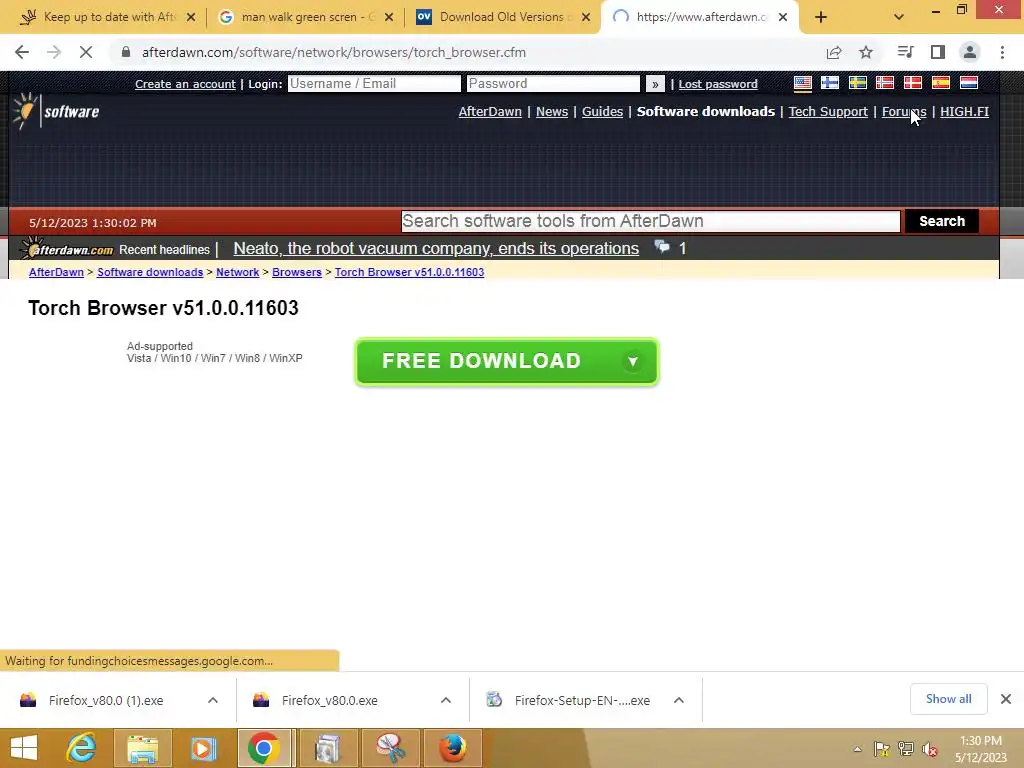The width and height of the screenshot is (1024, 768).
Task: Open Firefox from the taskbar
Action: (x=453, y=748)
